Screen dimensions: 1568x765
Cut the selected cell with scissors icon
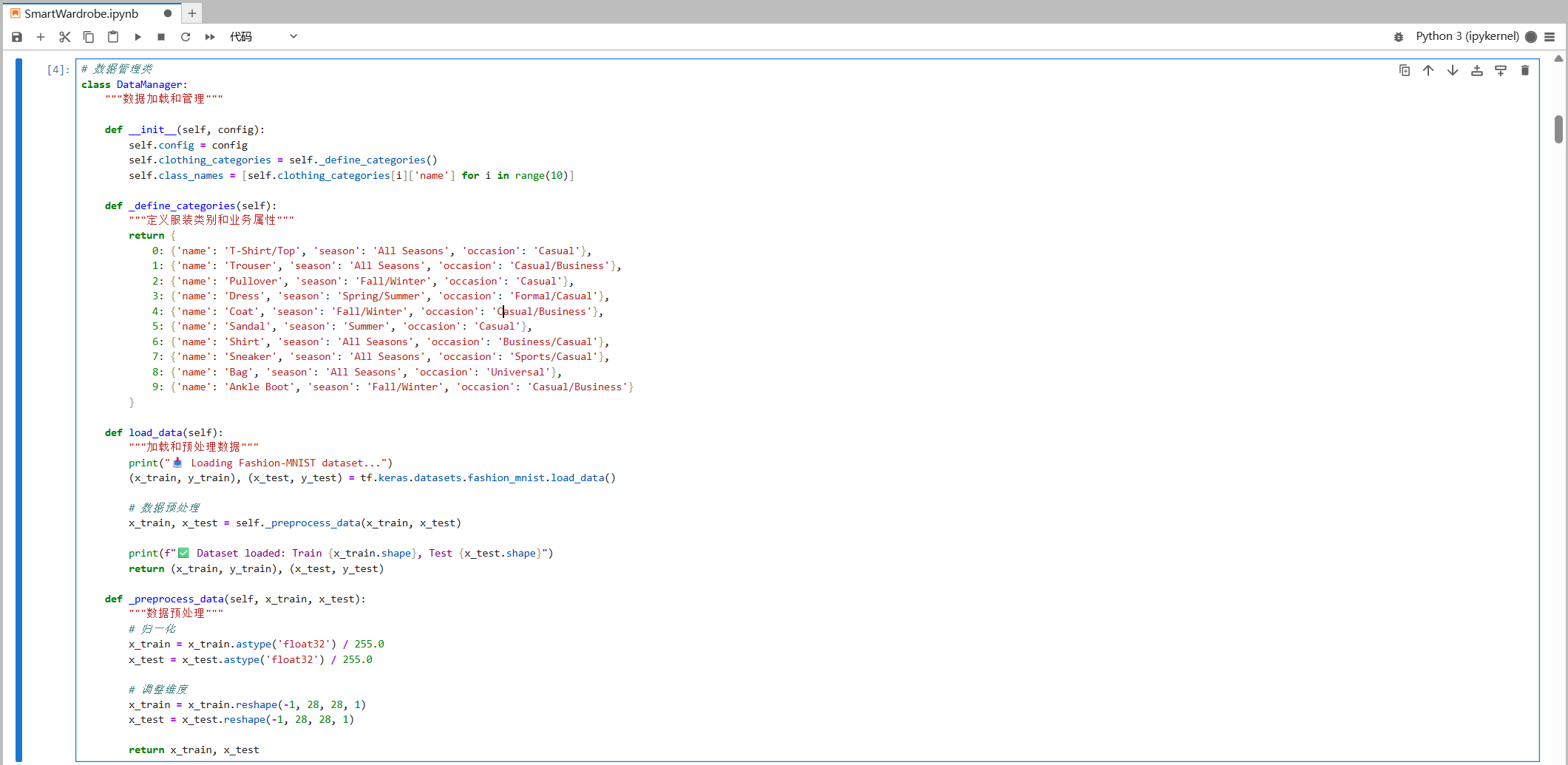click(65, 37)
